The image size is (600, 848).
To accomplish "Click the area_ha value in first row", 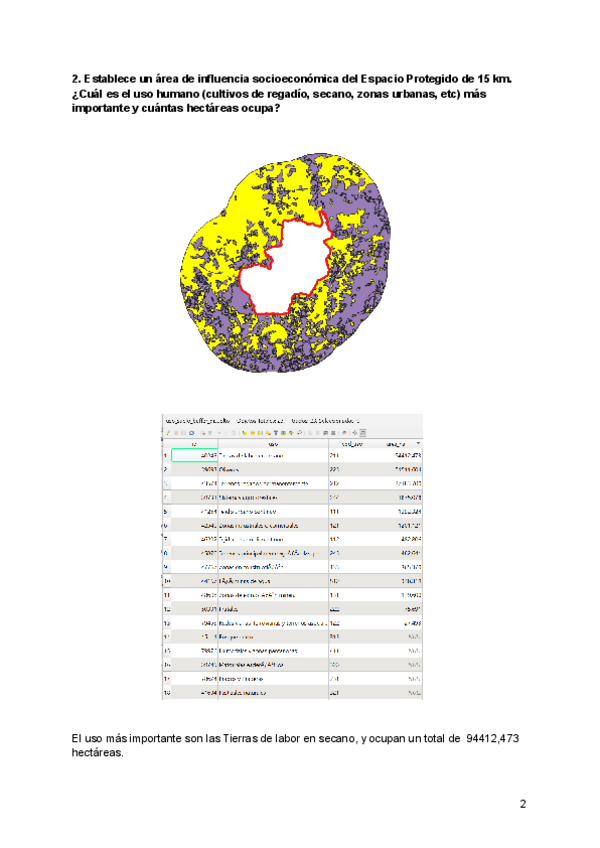I will pyautogui.click(x=402, y=455).
